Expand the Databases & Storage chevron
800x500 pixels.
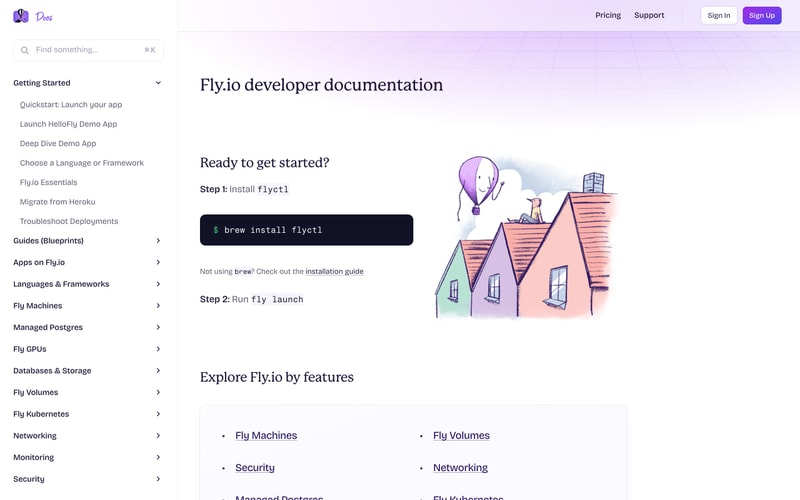tap(158, 370)
